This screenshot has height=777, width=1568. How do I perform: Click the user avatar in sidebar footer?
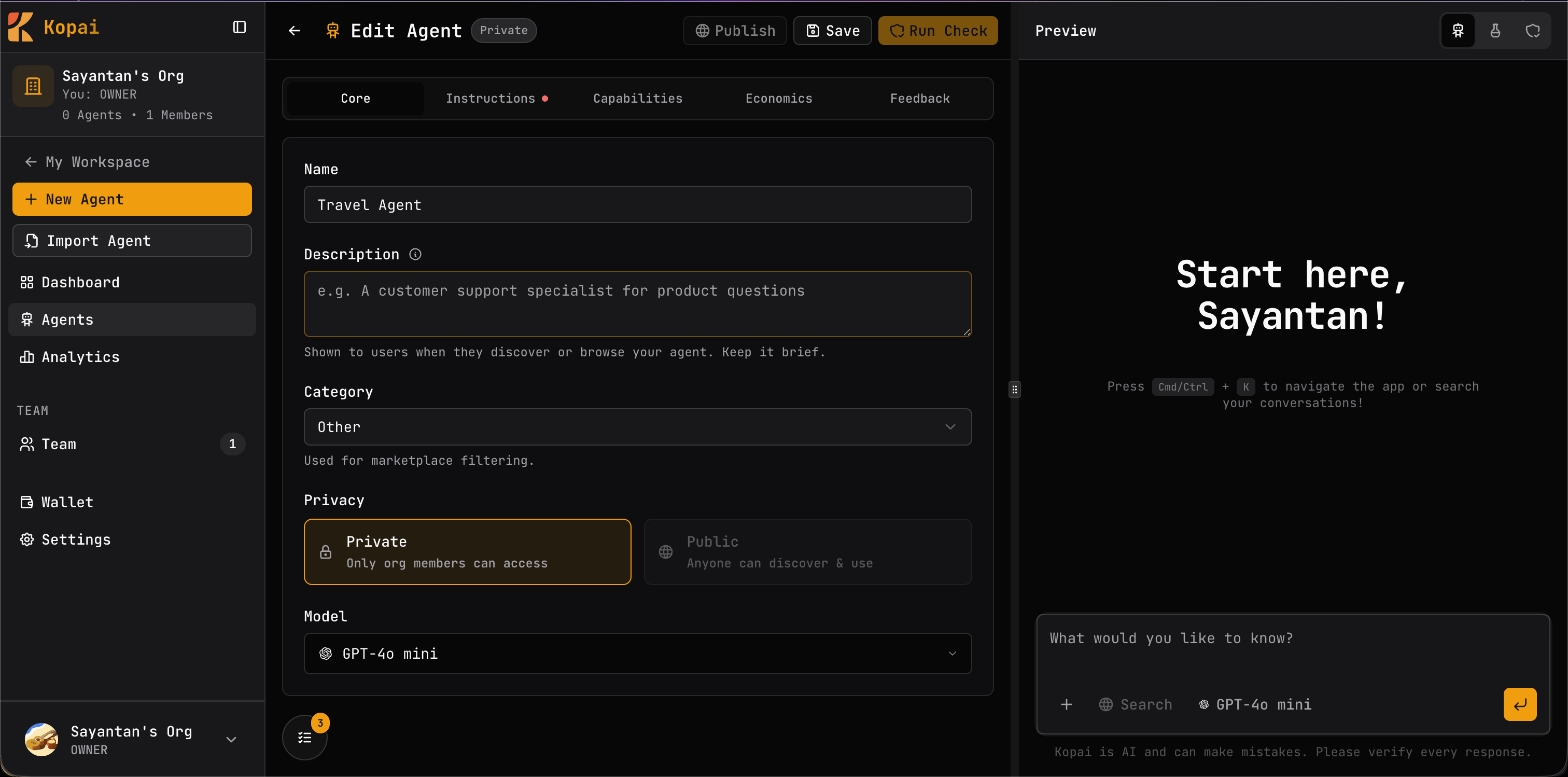41,739
